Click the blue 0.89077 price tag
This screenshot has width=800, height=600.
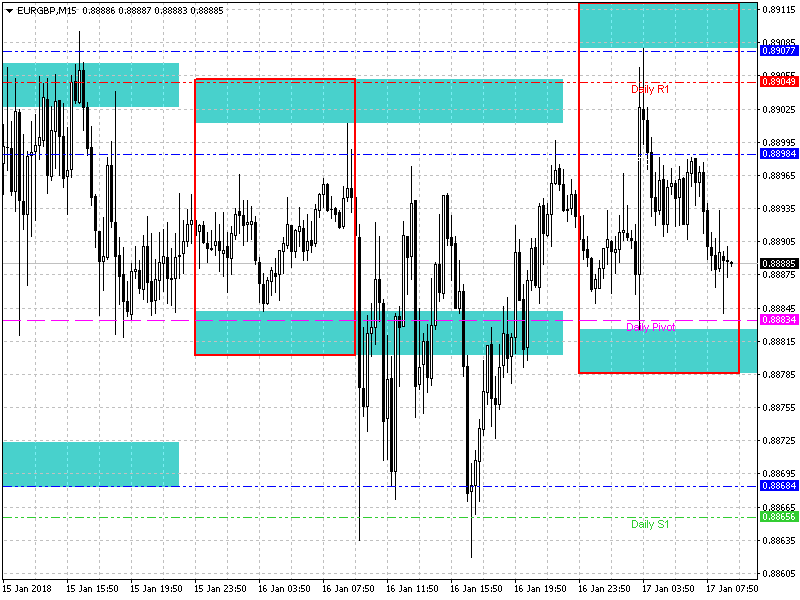coord(778,51)
